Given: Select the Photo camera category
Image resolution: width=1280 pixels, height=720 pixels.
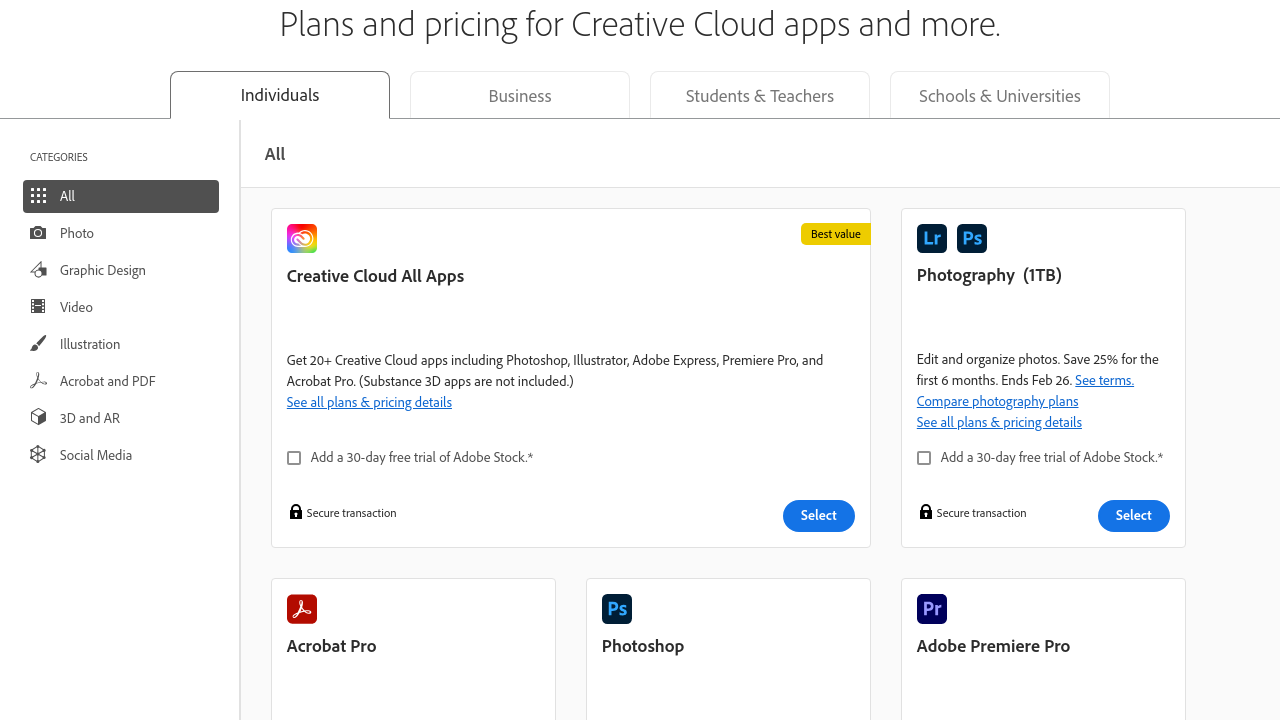Looking at the screenshot, I should pyautogui.click(x=76, y=233).
